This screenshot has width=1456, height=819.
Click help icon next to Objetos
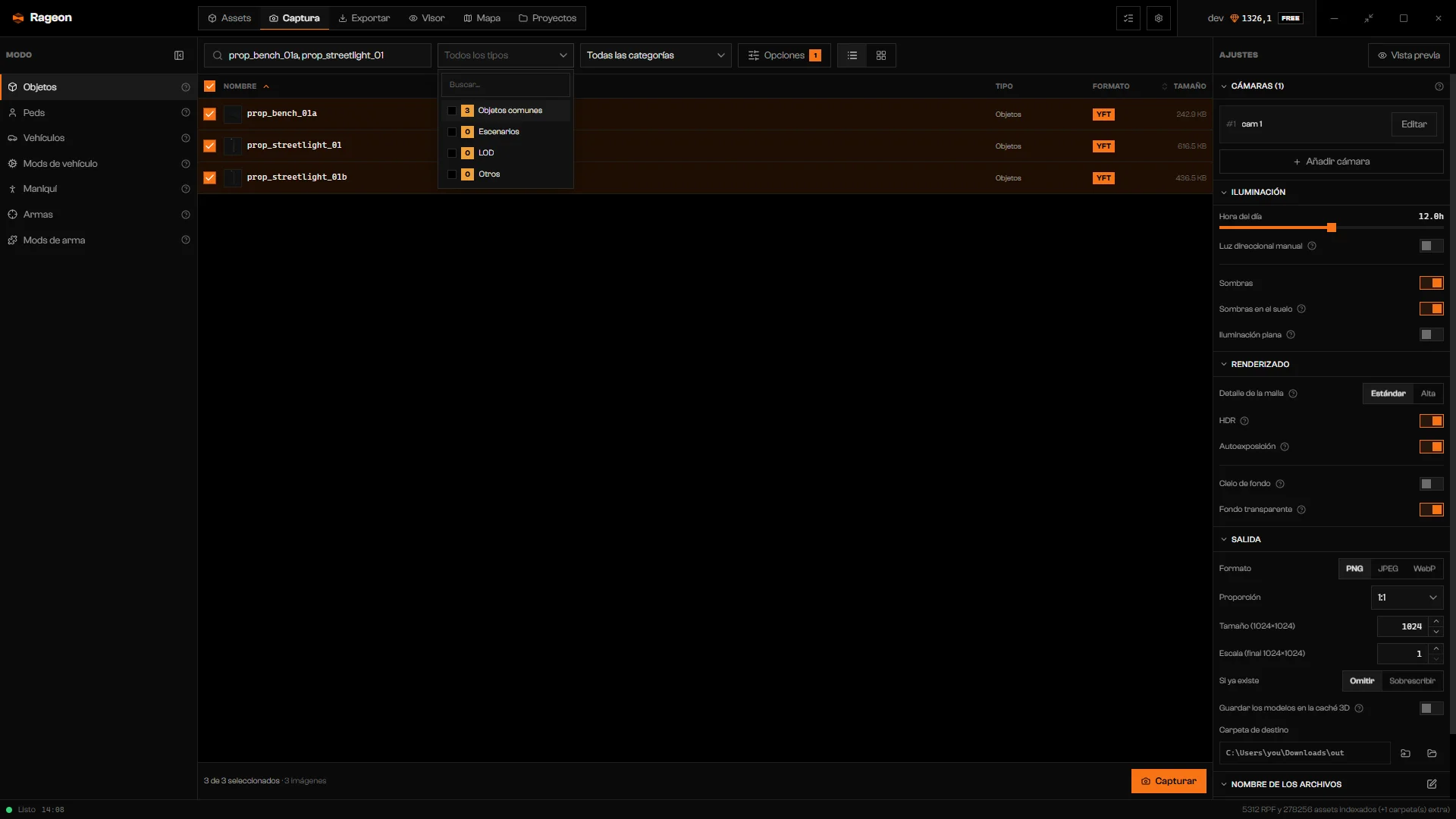pyautogui.click(x=186, y=87)
